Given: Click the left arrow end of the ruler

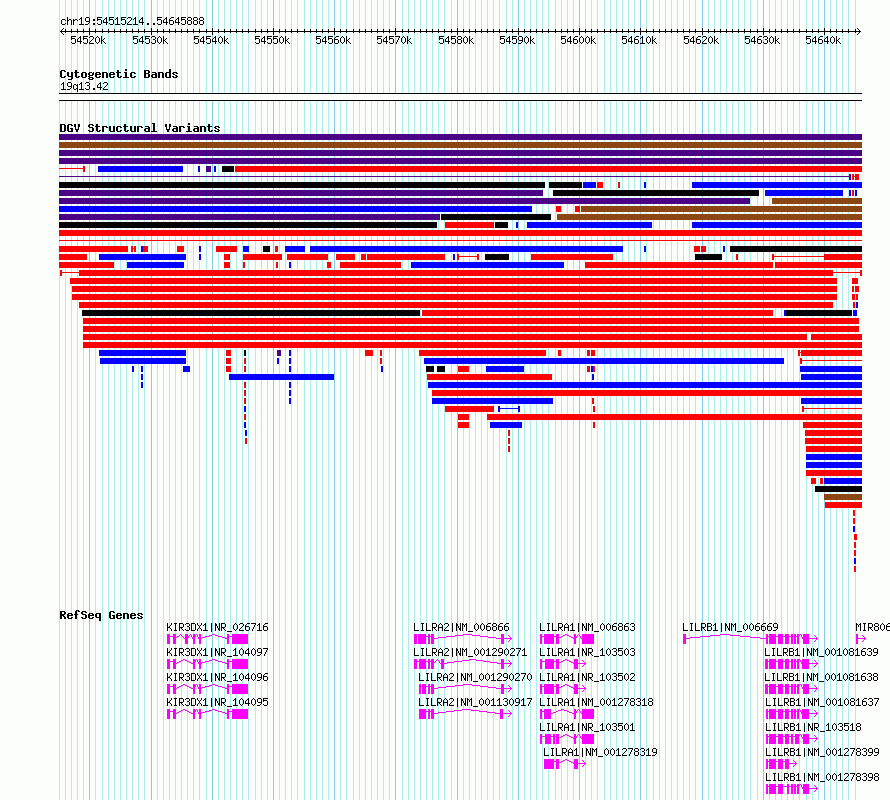Looking at the screenshot, I should (62, 31).
